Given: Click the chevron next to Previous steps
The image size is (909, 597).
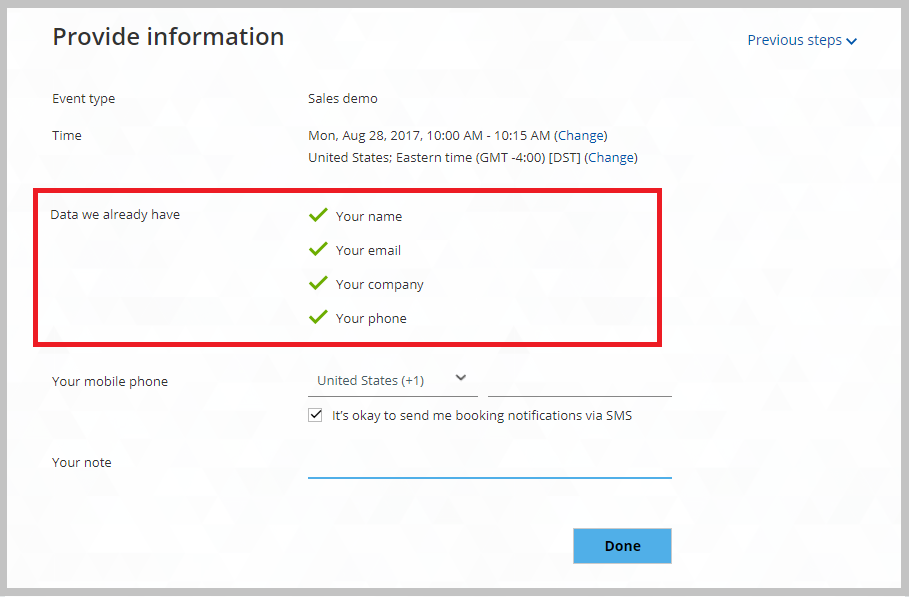Looking at the screenshot, I should click(x=851, y=41).
